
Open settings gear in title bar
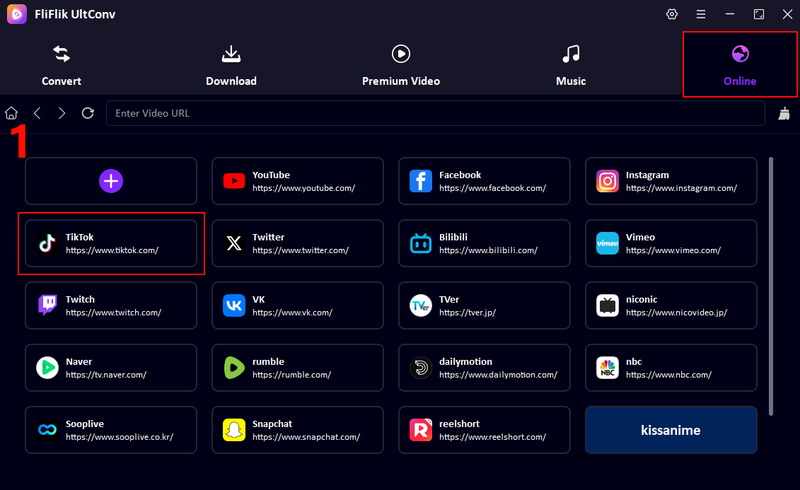coord(672,14)
